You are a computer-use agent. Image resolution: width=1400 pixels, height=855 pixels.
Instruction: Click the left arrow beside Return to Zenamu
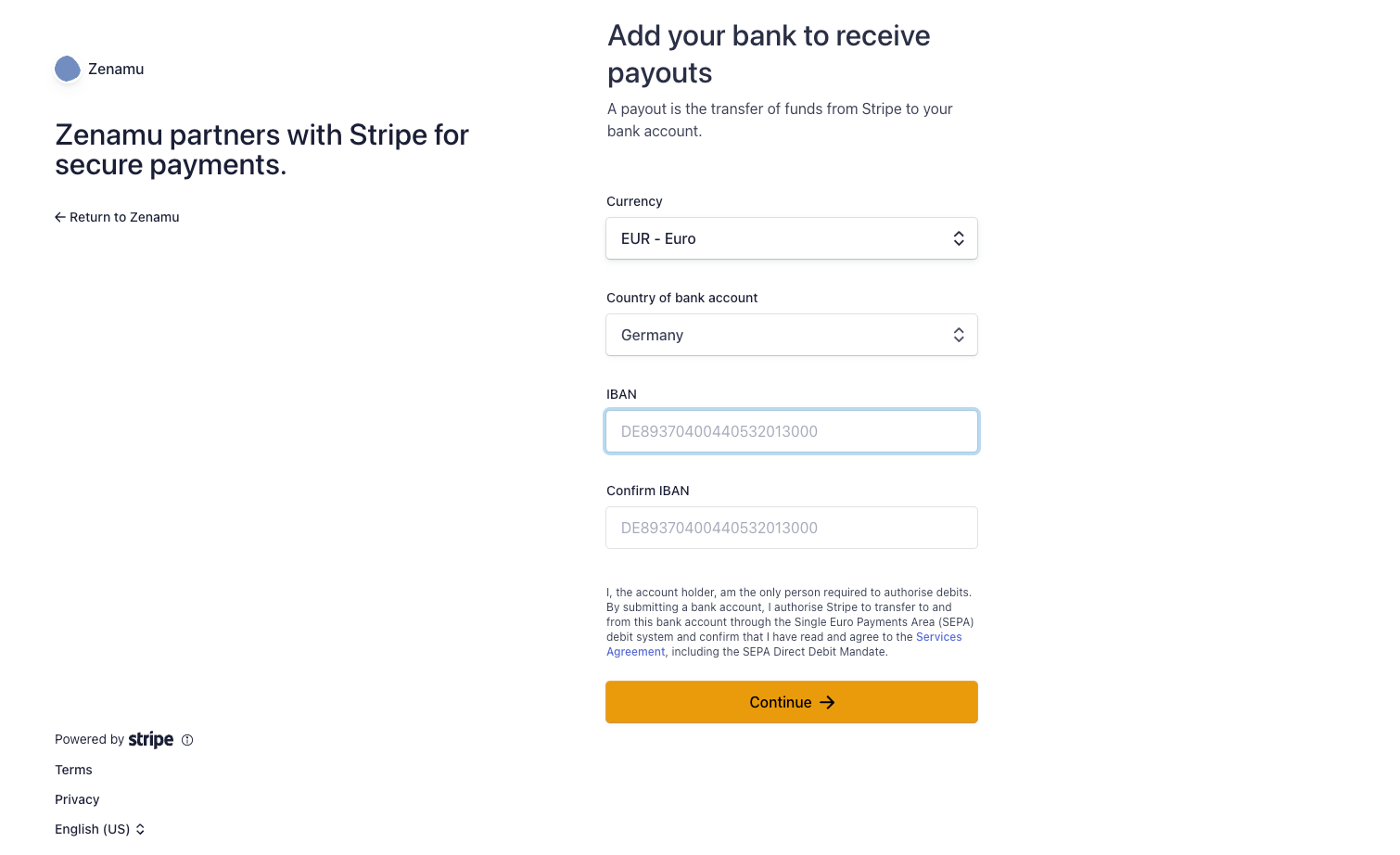pos(60,217)
